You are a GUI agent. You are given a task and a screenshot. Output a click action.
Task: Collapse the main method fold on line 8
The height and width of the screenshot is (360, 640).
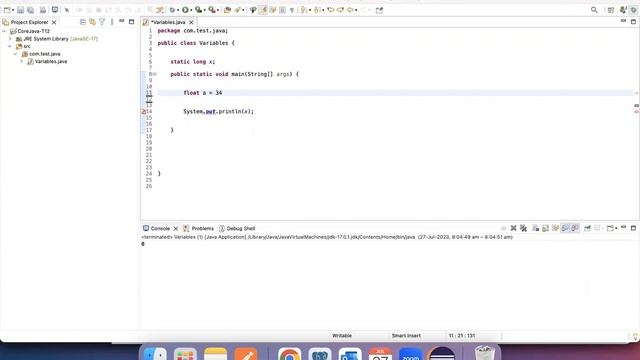(x=155, y=74)
